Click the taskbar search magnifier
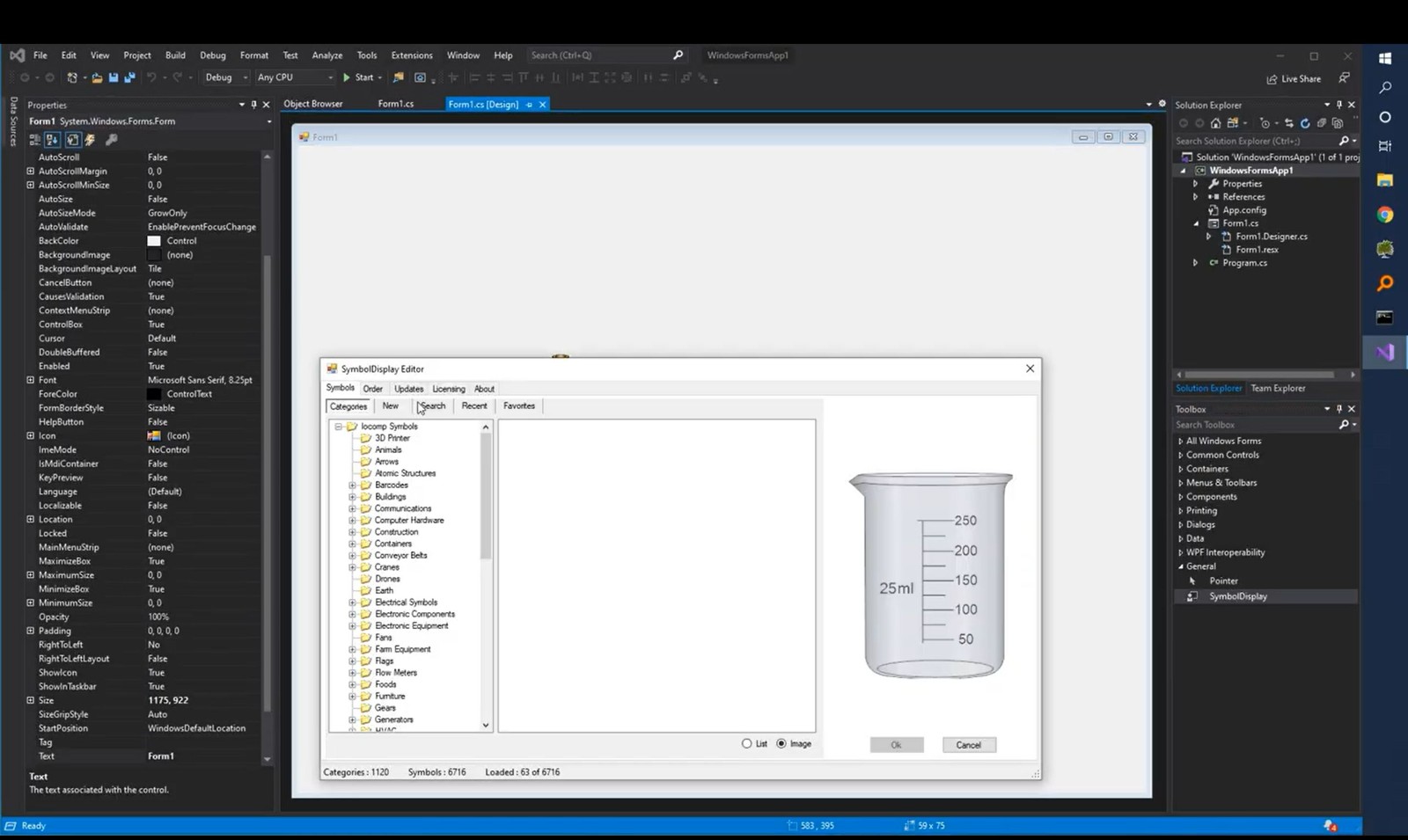 click(1385, 87)
